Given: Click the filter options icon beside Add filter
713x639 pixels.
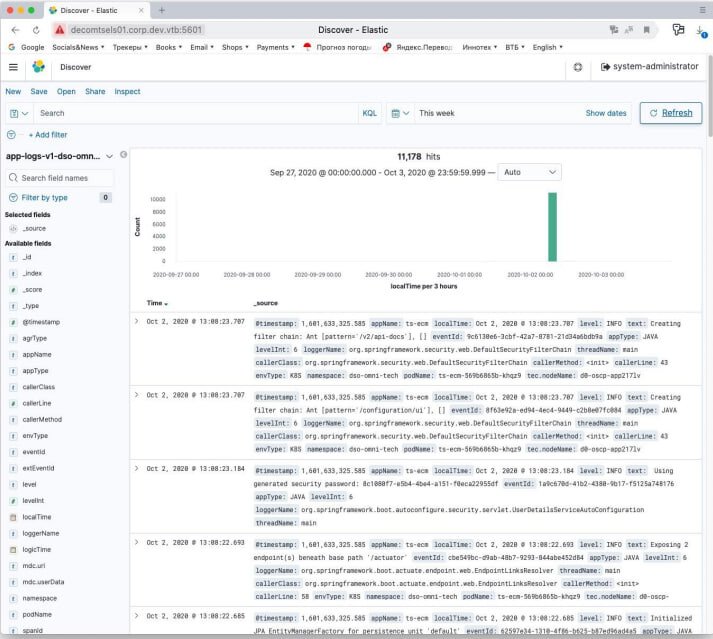Looking at the screenshot, I should coord(11,135).
